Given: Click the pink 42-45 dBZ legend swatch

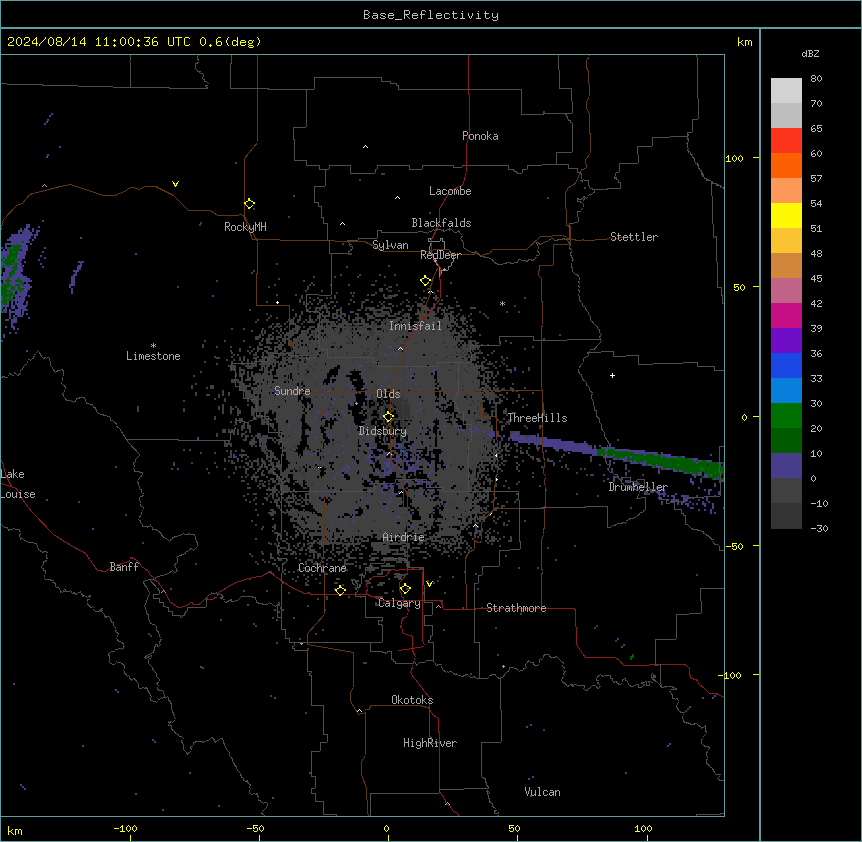Looking at the screenshot, I should 786,291.
